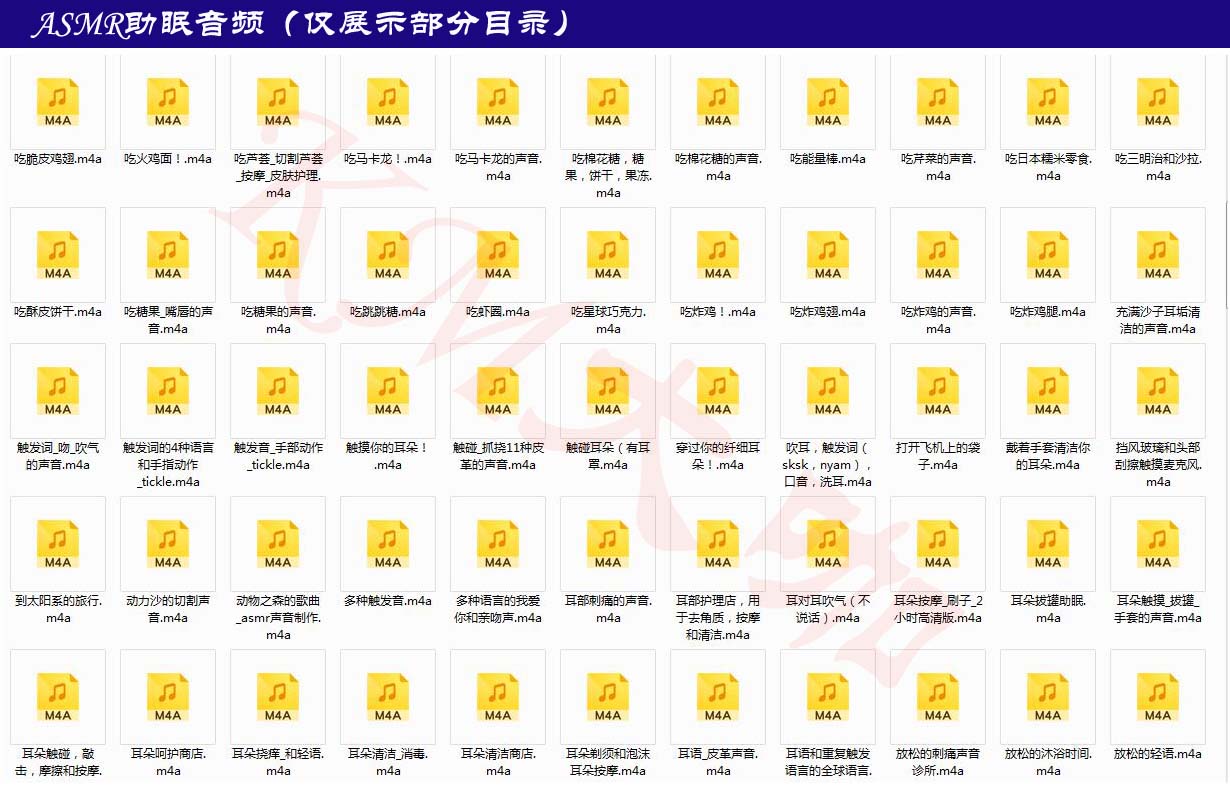This screenshot has height=800, width=1230.
Task: Select the 触摸你的耳朵！.m4a file icon
Action: click(x=388, y=392)
